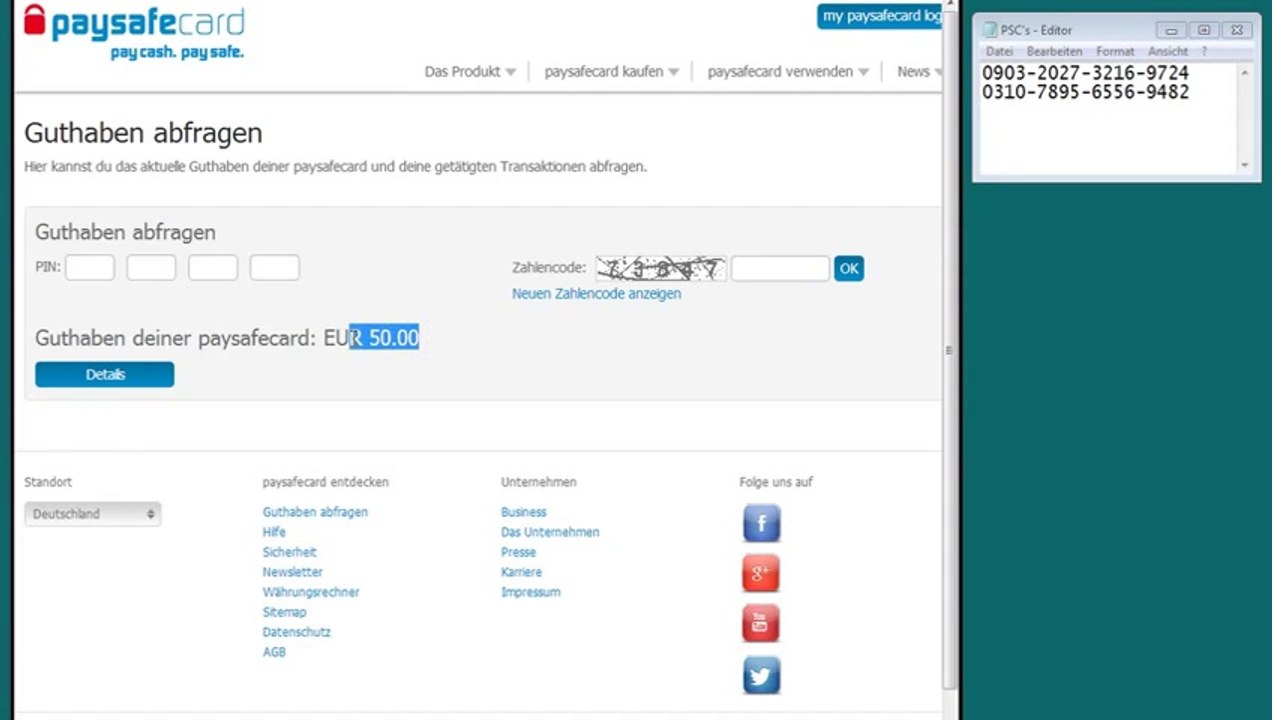
Task: Click the Editor scrollbar down arrow
Action: (1245, 165)
